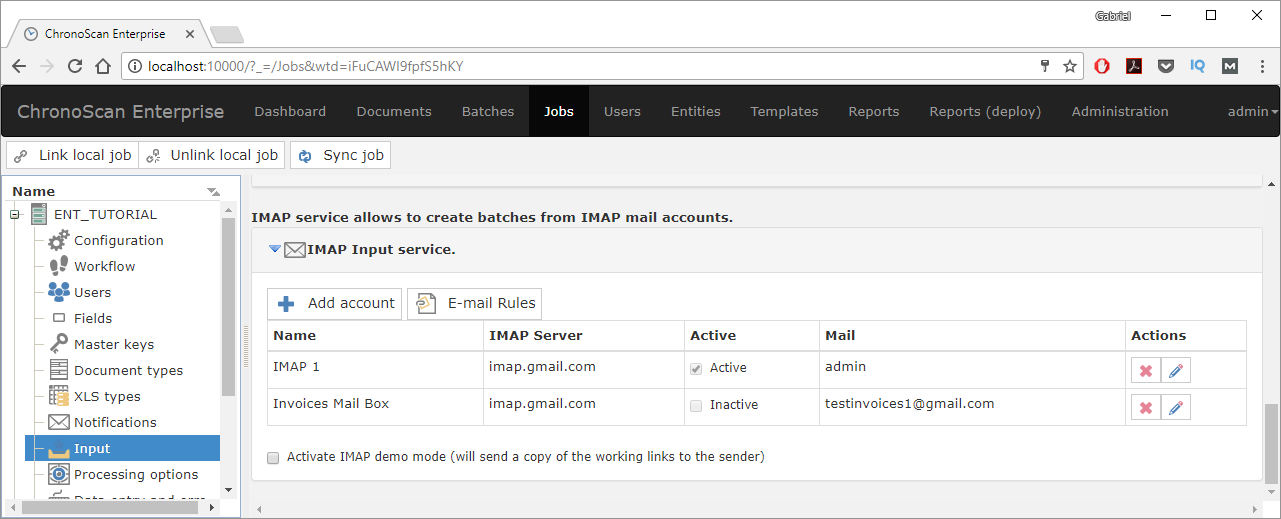Click the Input tray icon in tree
The height and width of the screenshot is (519, 1281).
59,448
